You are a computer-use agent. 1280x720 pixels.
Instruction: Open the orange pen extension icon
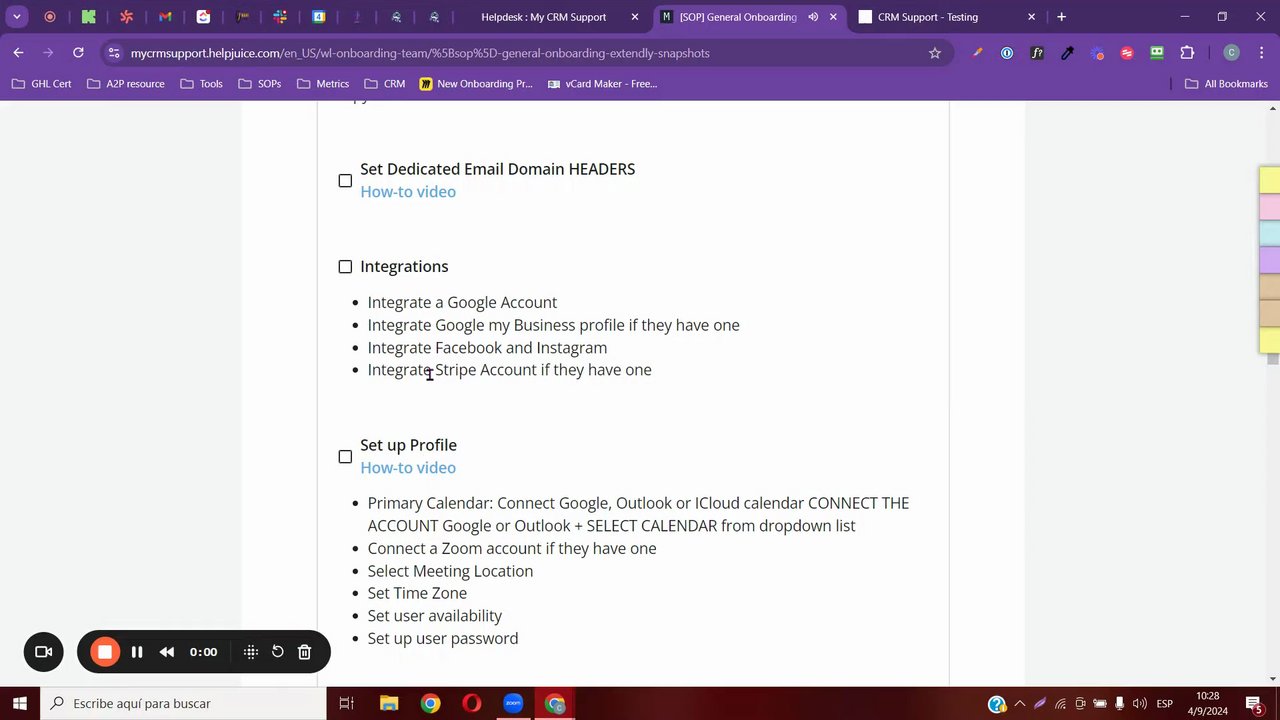[977, 53]
